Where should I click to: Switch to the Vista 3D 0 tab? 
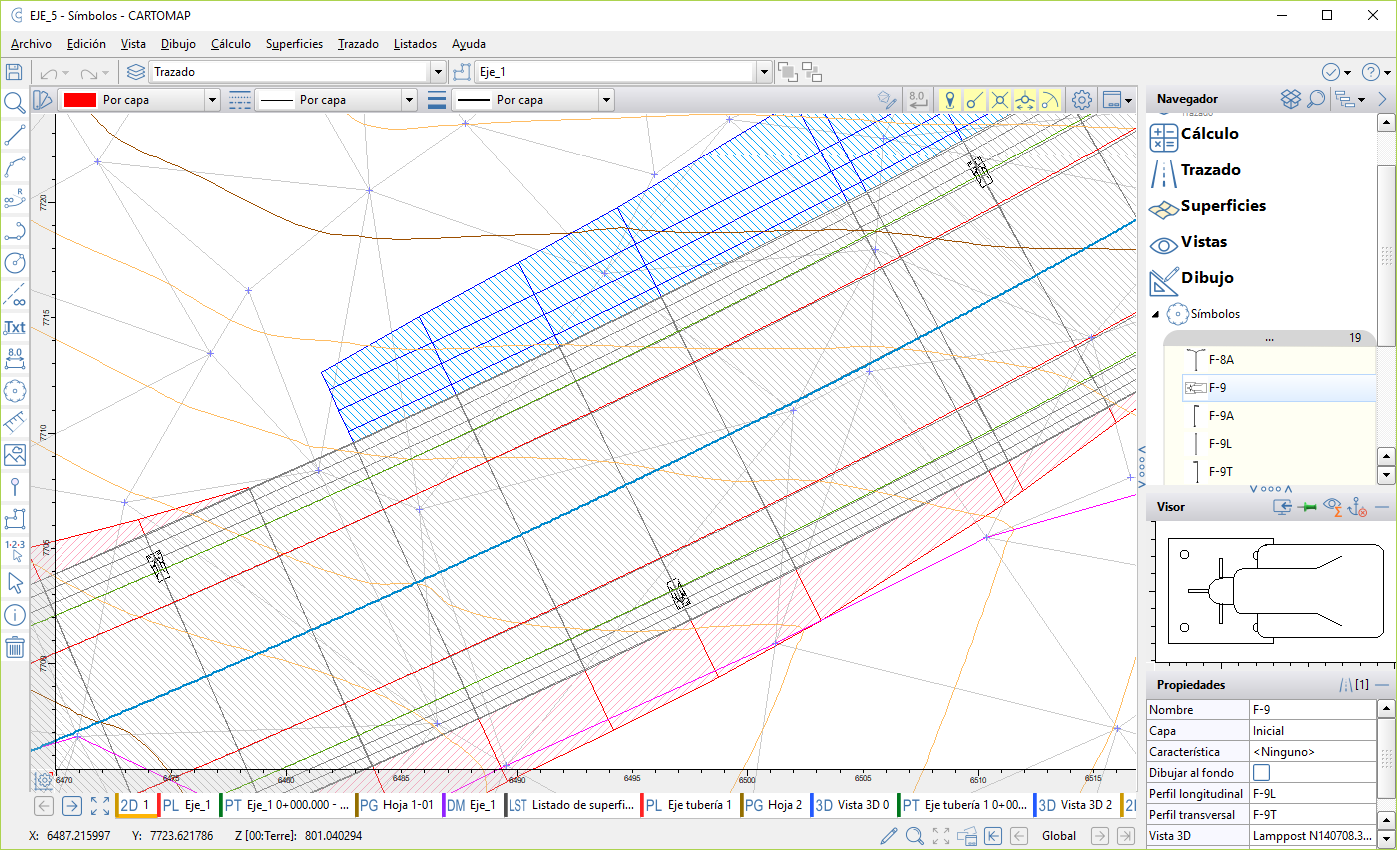[x=852, y=805]
